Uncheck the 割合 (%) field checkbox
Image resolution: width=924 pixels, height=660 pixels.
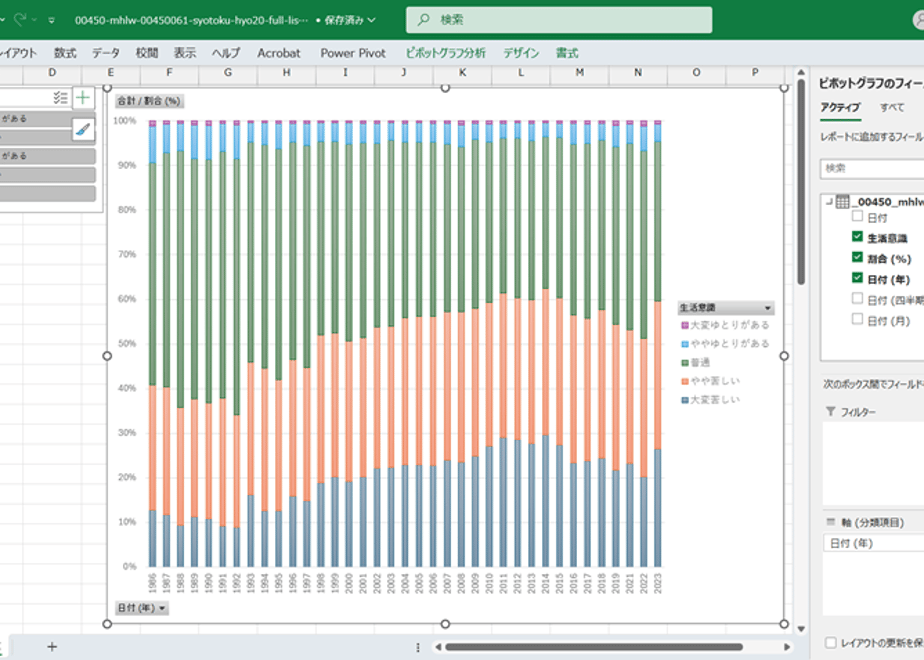pyautogui.click(x=857, y=258)
